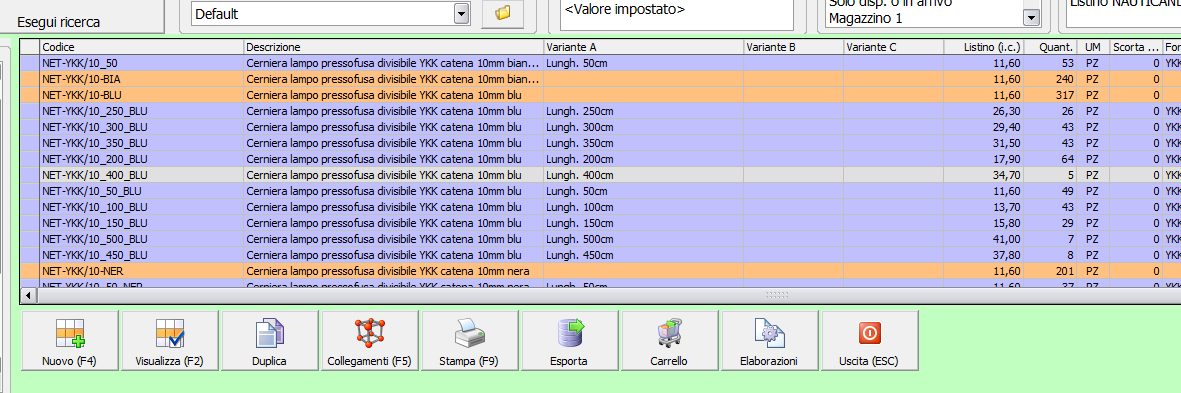Image resolution: width=1181 pixels, height=393 pixels.
Task: Click the Scorta column header
Action: (x=1136, y=47)
